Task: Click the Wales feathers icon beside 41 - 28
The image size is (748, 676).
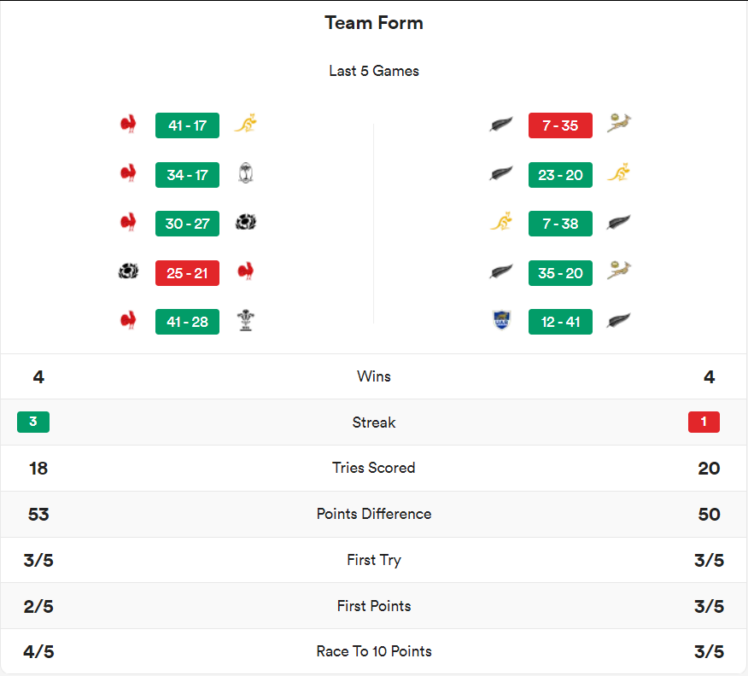Action: click(x=246, y=321)
